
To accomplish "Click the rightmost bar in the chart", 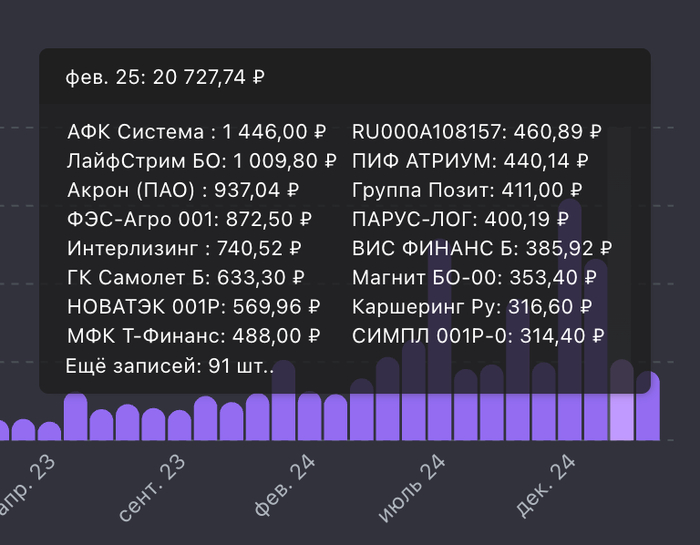I will tap(648, 410).
